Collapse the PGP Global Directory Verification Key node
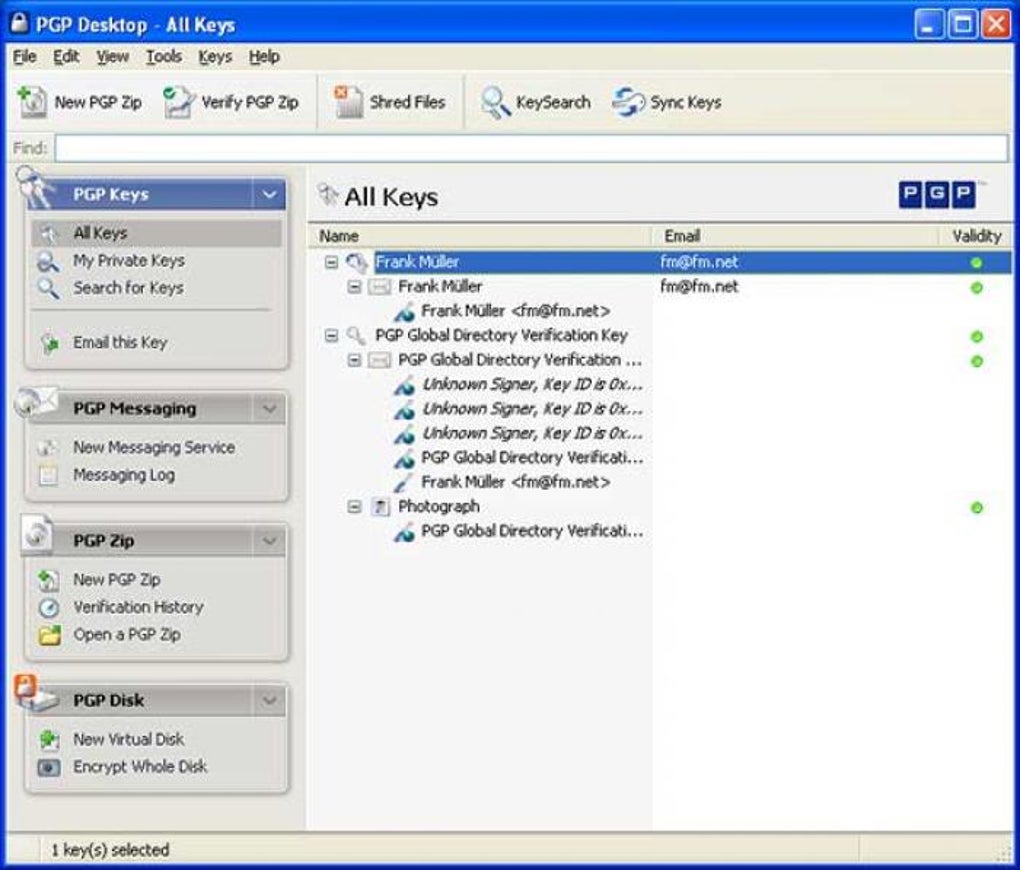Image resolution: width=1020 pixels, height=870 pixels. click(332, 336)
